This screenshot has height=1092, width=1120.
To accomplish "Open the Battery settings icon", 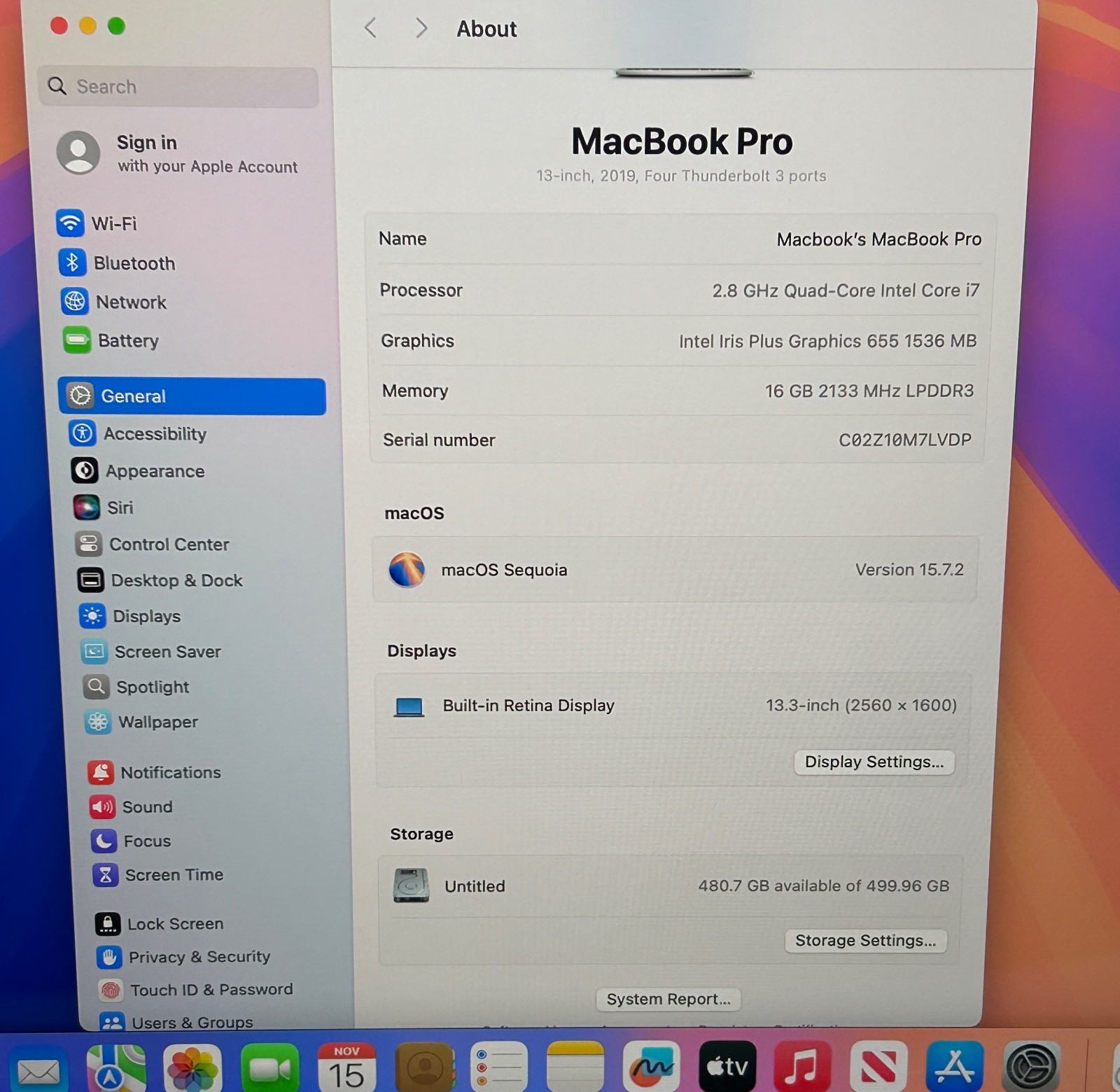I will (x=77, y=340).
